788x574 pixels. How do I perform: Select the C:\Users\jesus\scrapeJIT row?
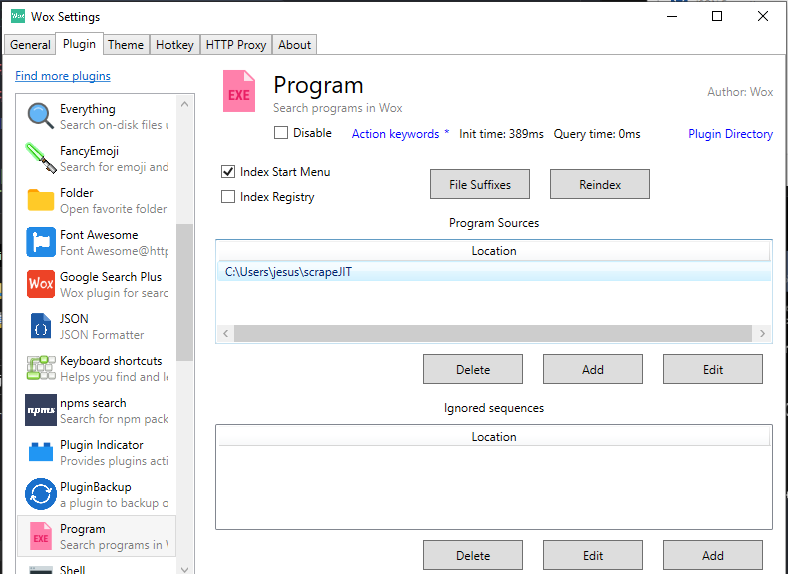coord(494,272)
